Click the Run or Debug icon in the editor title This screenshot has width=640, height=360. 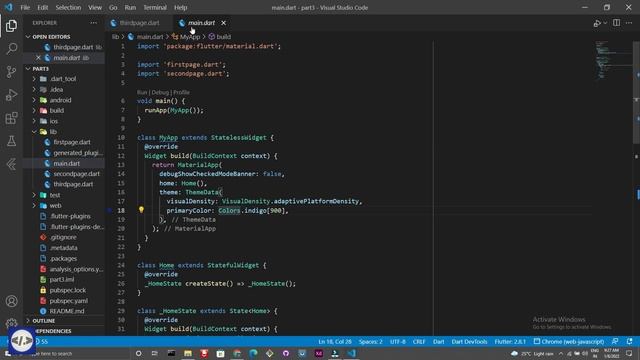click(x=598, y=23)
